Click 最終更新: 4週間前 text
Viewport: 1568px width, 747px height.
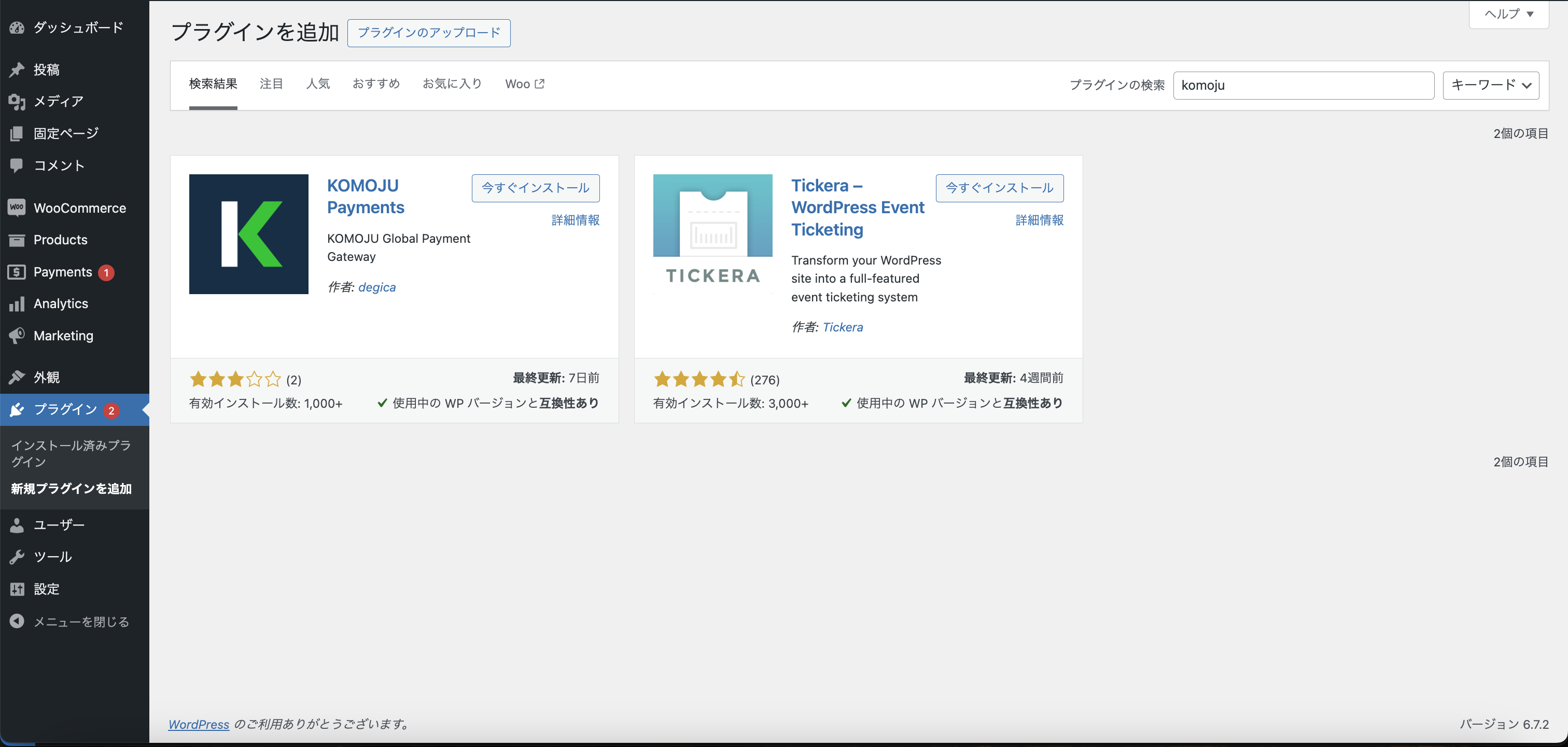[1014, 378]
